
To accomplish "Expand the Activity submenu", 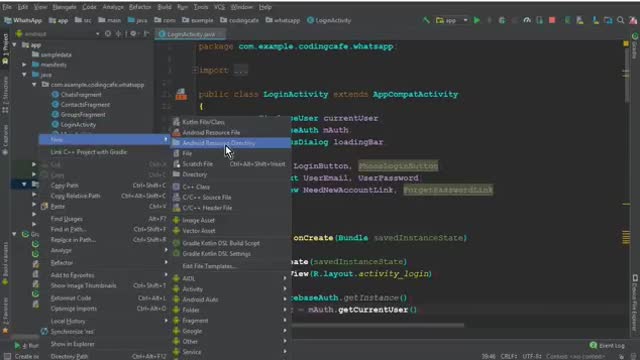I will pyautogui.click(x=231, y=289).
